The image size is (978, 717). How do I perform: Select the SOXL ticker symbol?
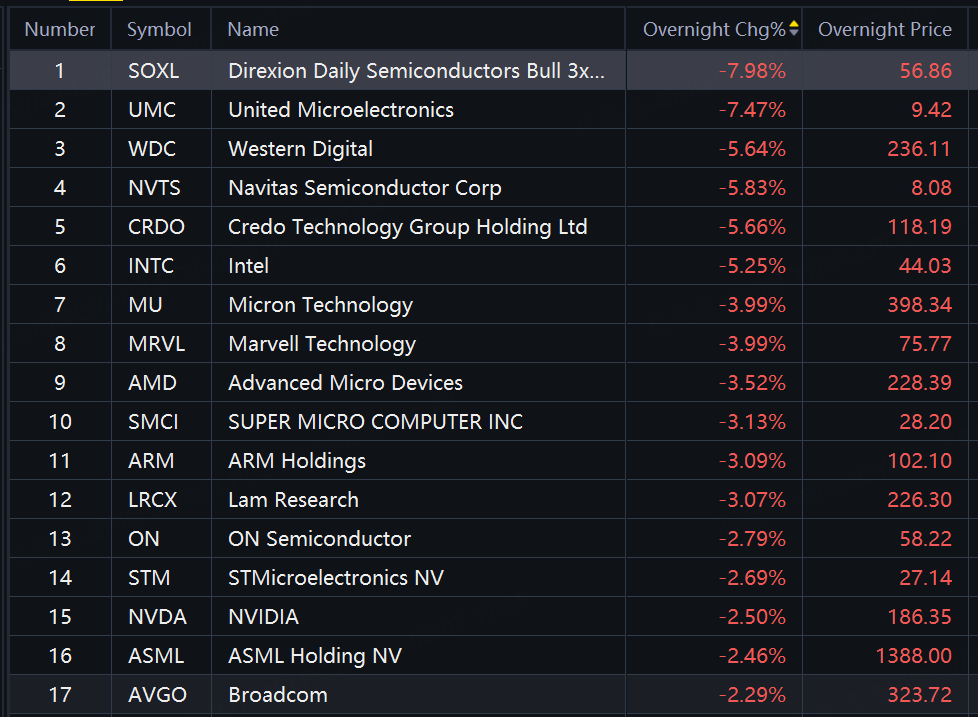click(153, 71)
